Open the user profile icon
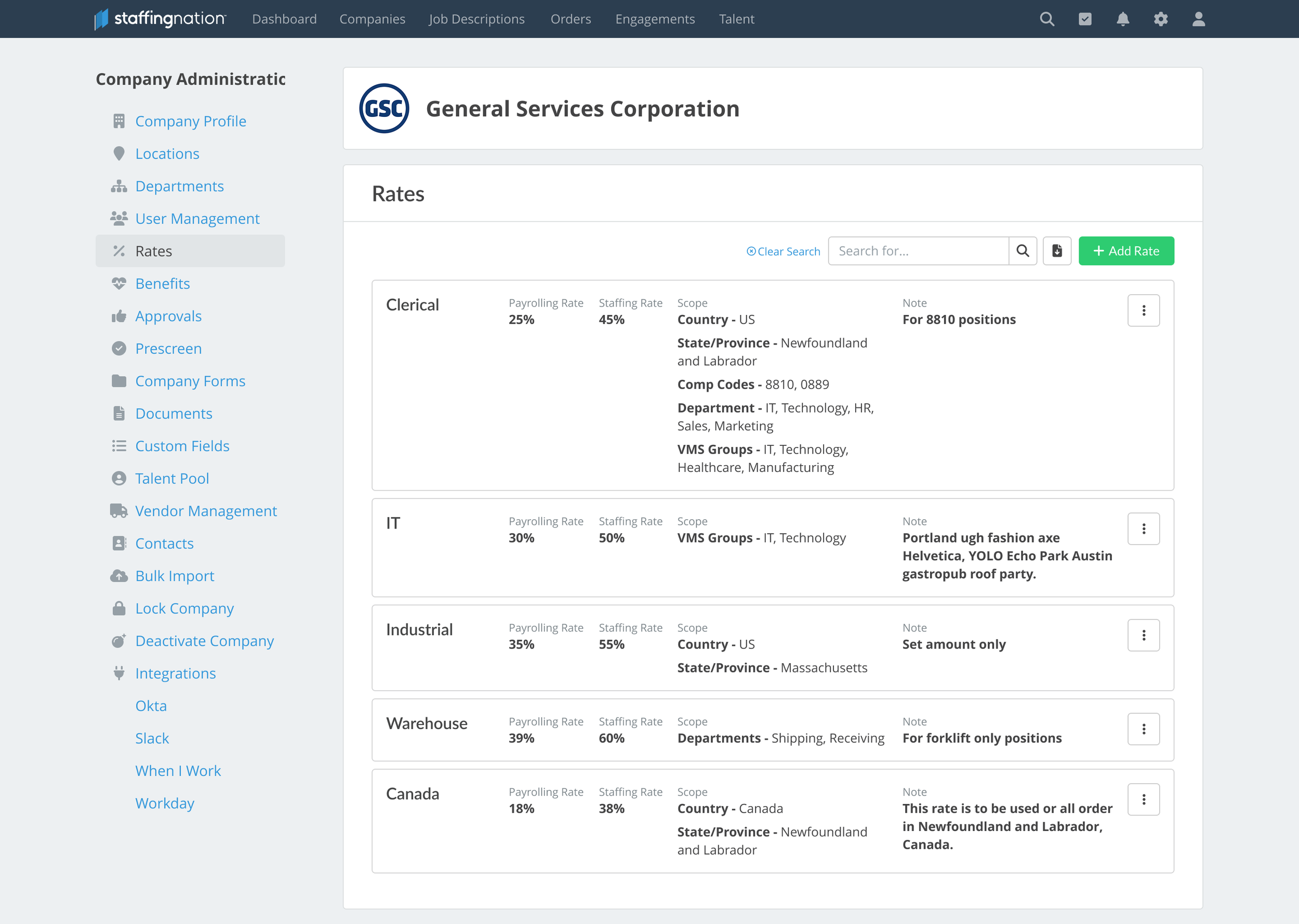 pyautogui.click(x=1199, y=19)
